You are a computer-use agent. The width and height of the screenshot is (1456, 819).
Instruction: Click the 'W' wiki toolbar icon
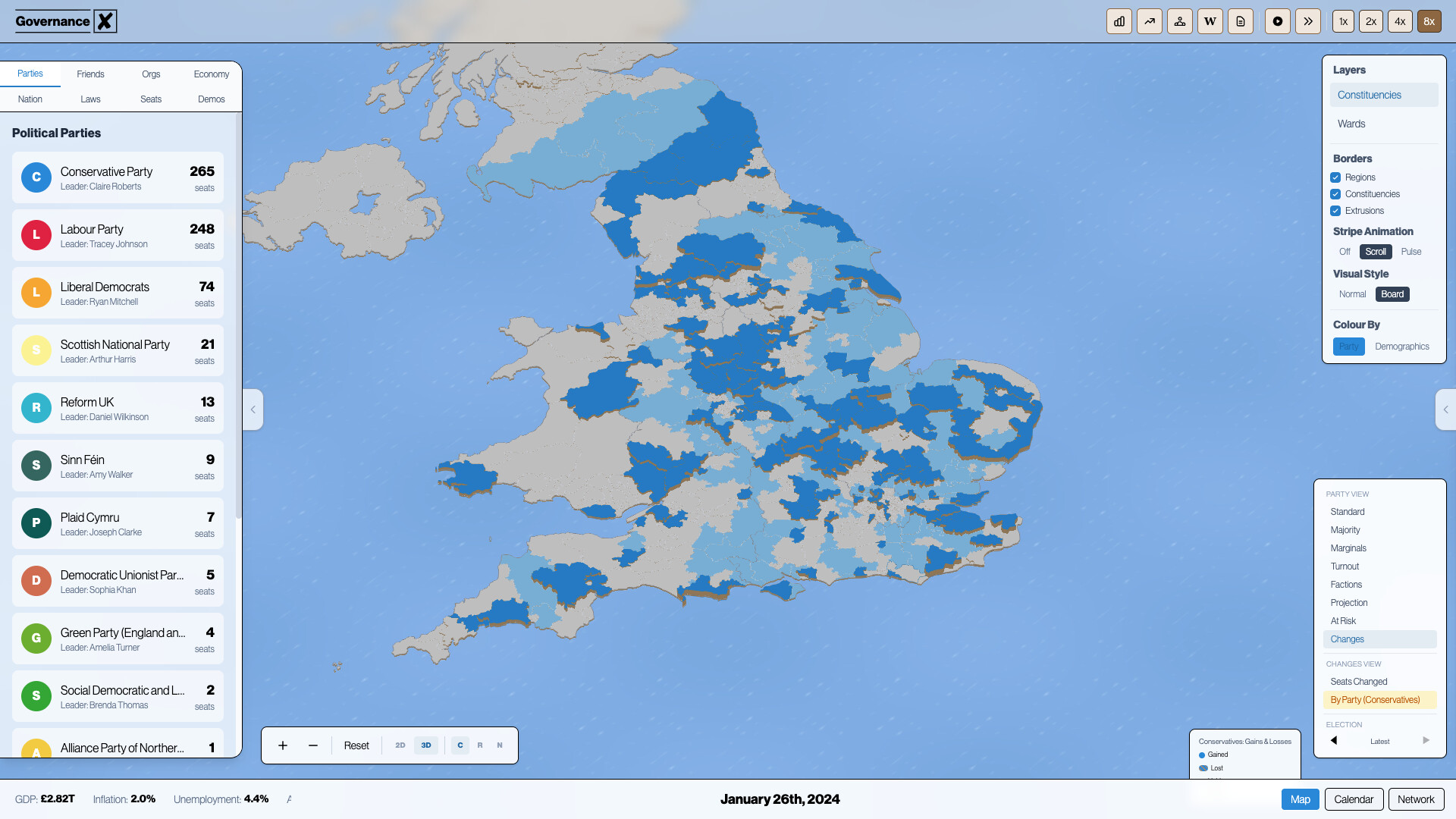[x=1210, y=21]
